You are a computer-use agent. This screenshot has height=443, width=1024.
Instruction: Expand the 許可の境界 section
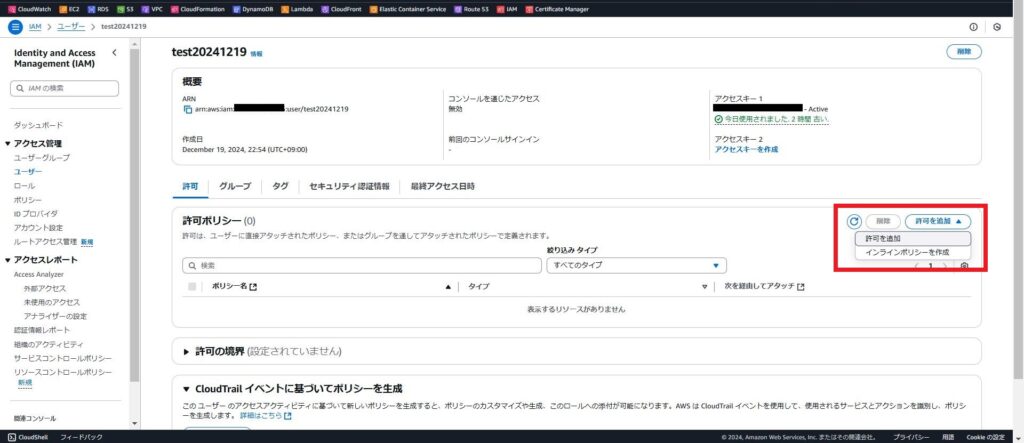187,352
